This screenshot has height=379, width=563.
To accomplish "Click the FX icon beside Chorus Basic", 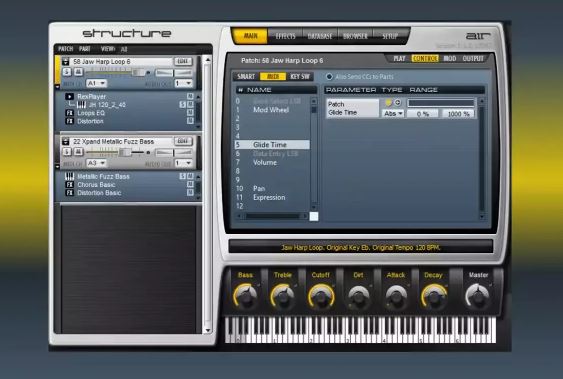I will click(x=69, y=184).
